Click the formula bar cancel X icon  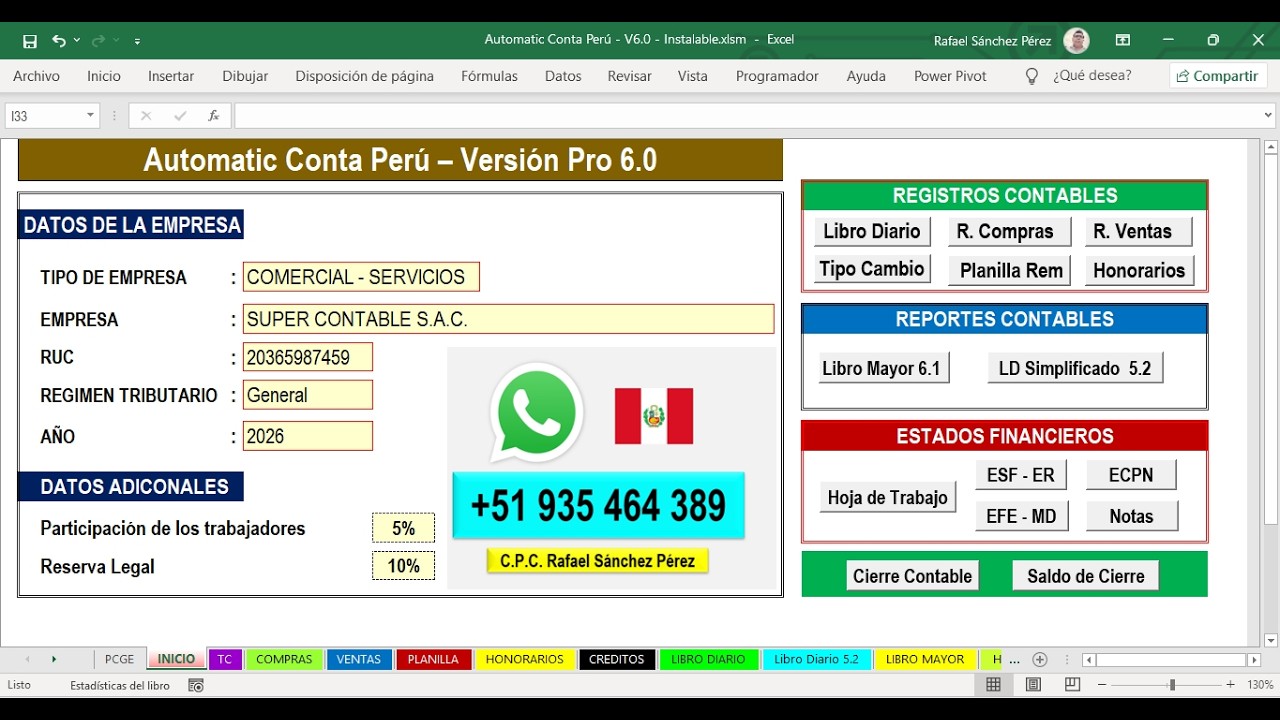146,116
